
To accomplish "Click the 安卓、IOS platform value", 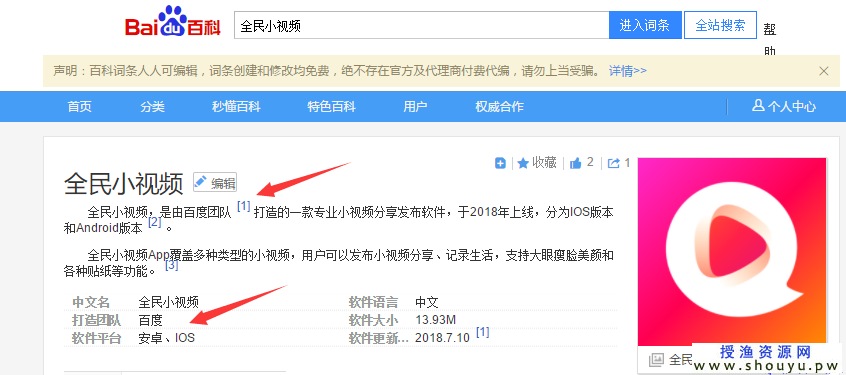I will (167, 338).
